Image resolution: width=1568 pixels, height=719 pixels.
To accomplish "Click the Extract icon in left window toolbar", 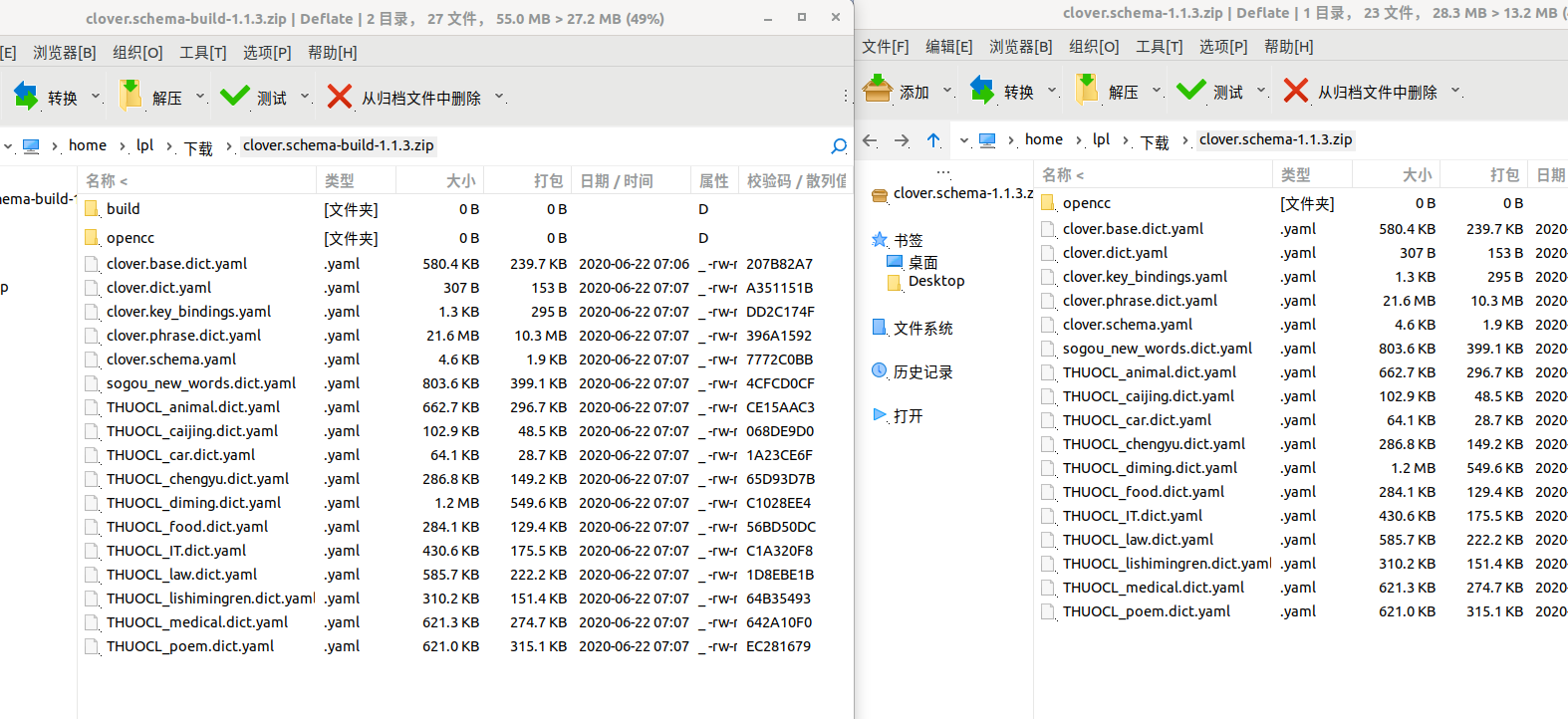I will tap(131, 96).
